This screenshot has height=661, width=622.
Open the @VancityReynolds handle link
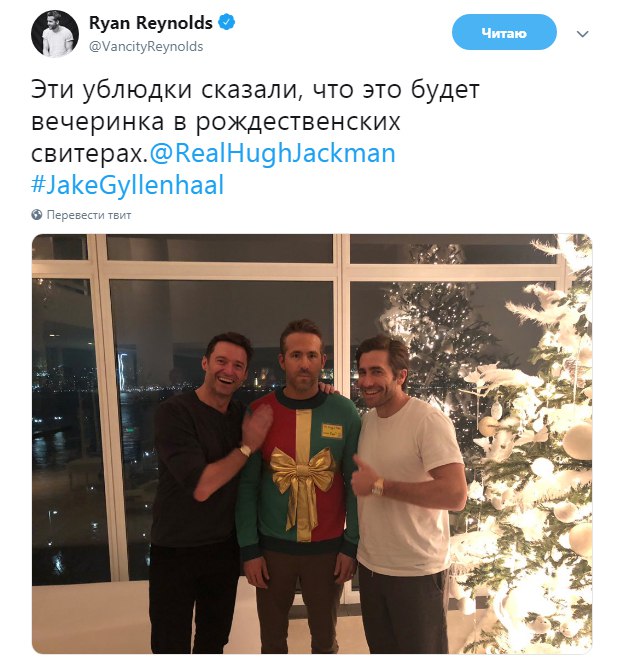pos(146,46)
